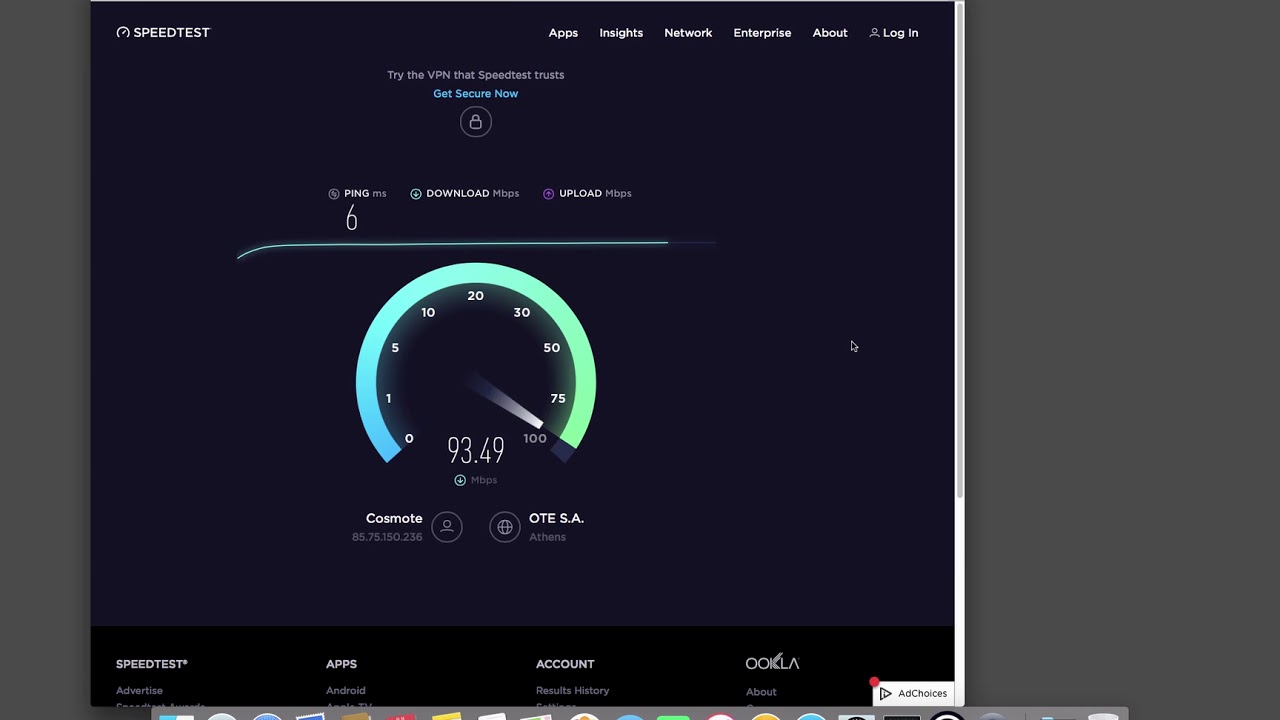Click the Get Secure Now link
The height and width of the screenshot is (720, 1280).
475,93
